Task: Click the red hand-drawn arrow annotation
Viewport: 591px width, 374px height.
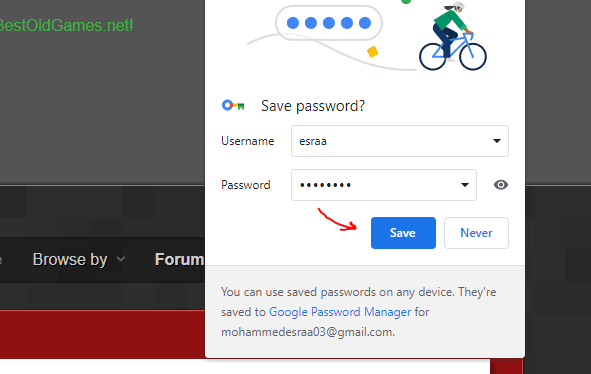Action: [337, 219]
